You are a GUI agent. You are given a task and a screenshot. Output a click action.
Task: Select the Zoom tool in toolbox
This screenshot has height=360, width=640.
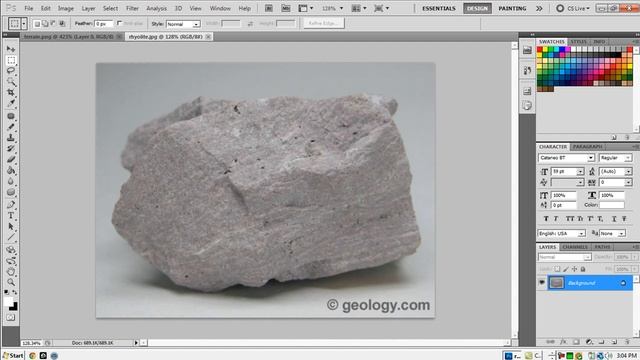click(x=11, y=282)
